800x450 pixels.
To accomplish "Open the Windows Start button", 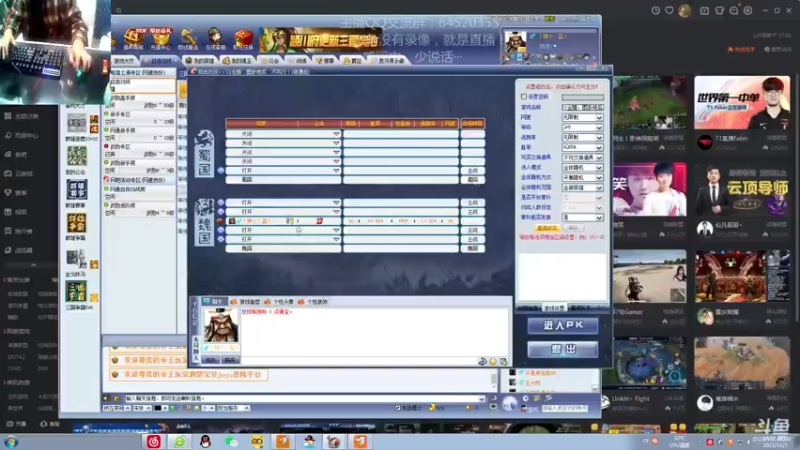I will click(x=11, y=442).
